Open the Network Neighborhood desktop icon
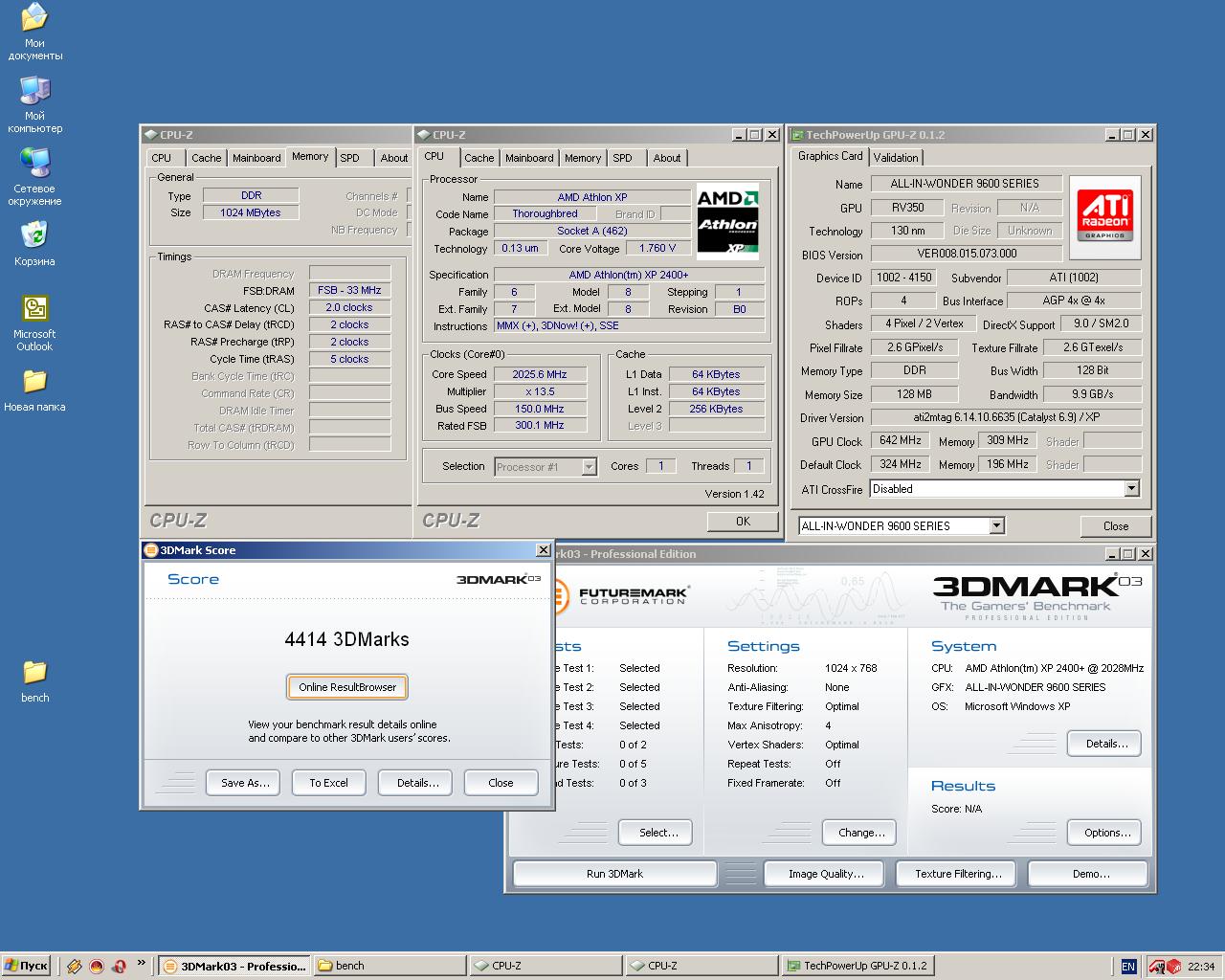Viewport: 1225px width, 980px height. (x=34, y=176)
